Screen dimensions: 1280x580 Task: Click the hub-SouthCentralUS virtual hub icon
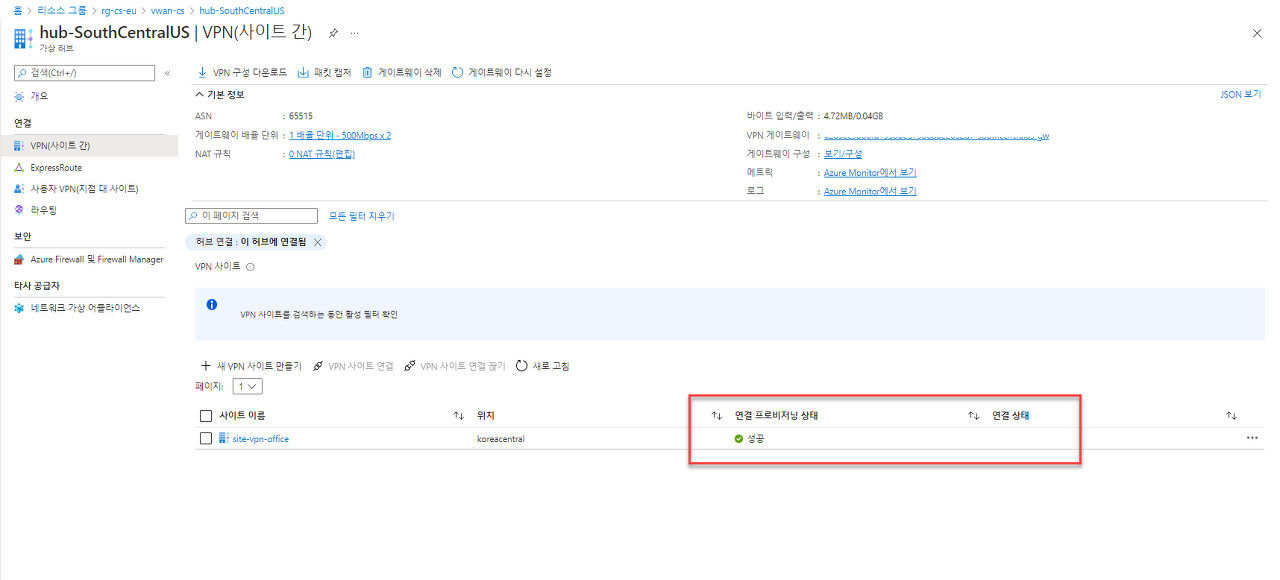point(22,38)
